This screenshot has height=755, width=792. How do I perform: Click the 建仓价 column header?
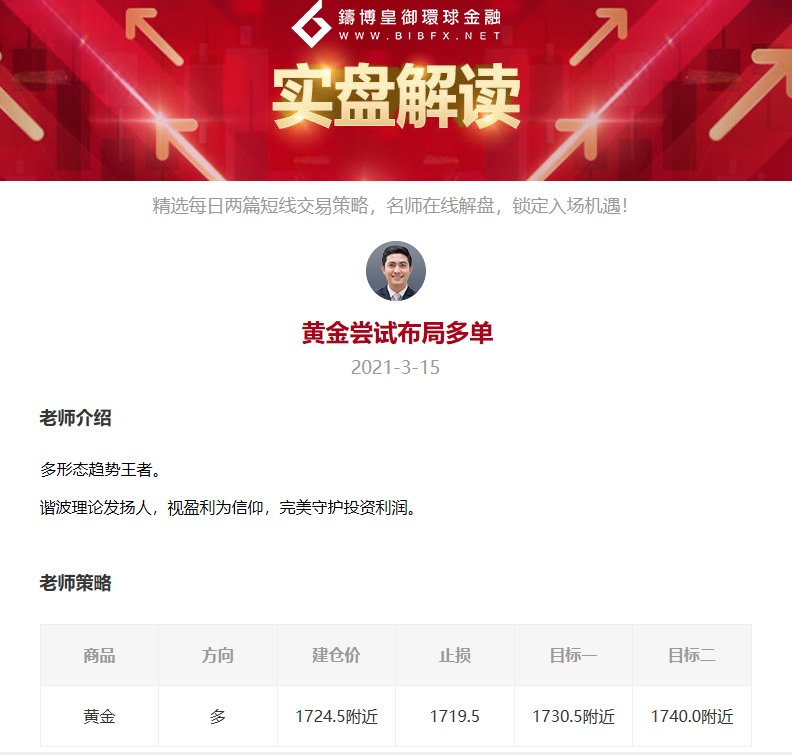336,655
